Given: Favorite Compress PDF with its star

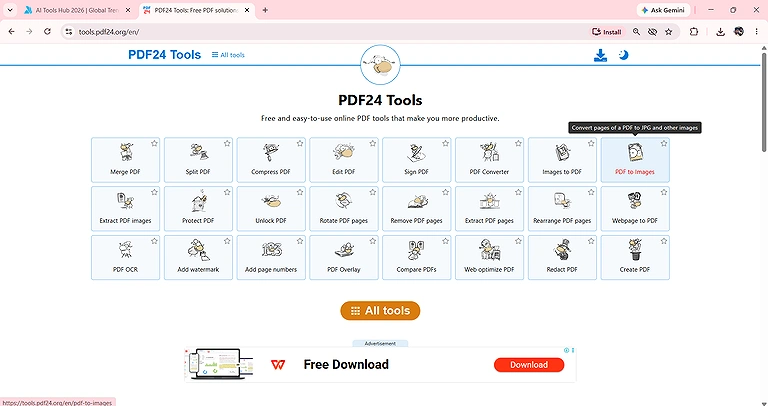Looking at the screenshot, I should (x=300, y=143).
